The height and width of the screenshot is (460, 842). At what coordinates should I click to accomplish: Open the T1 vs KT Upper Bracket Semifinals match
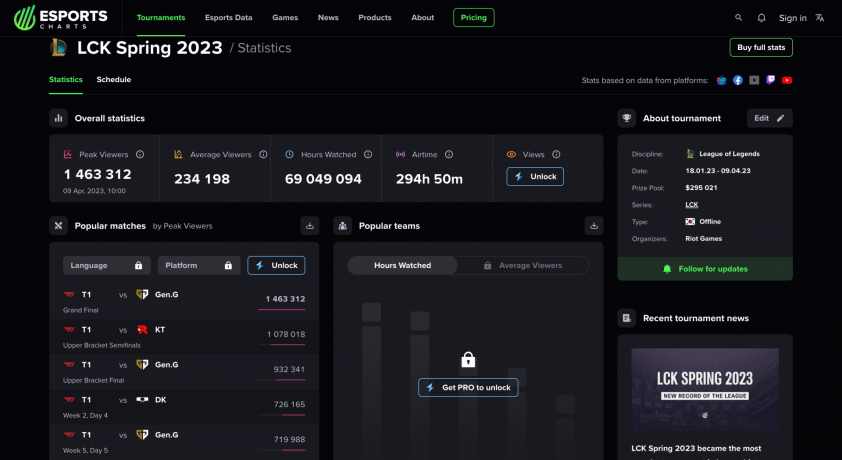pos(184,337)
